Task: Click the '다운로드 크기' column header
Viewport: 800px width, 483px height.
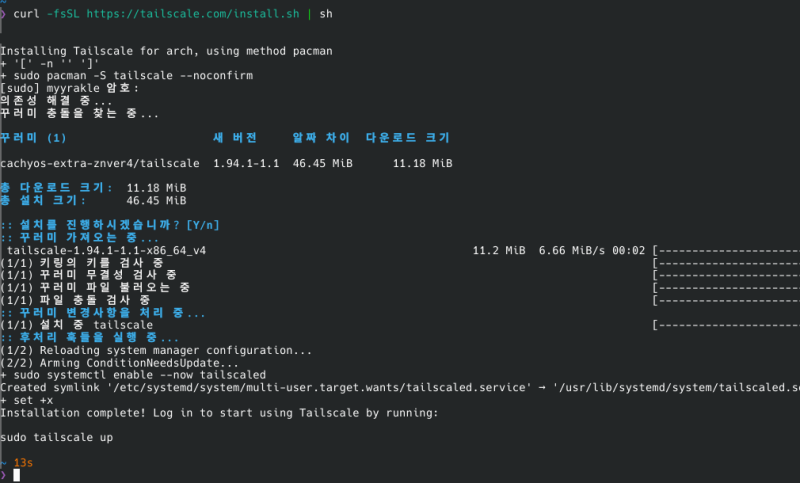Action: [407, 137]
